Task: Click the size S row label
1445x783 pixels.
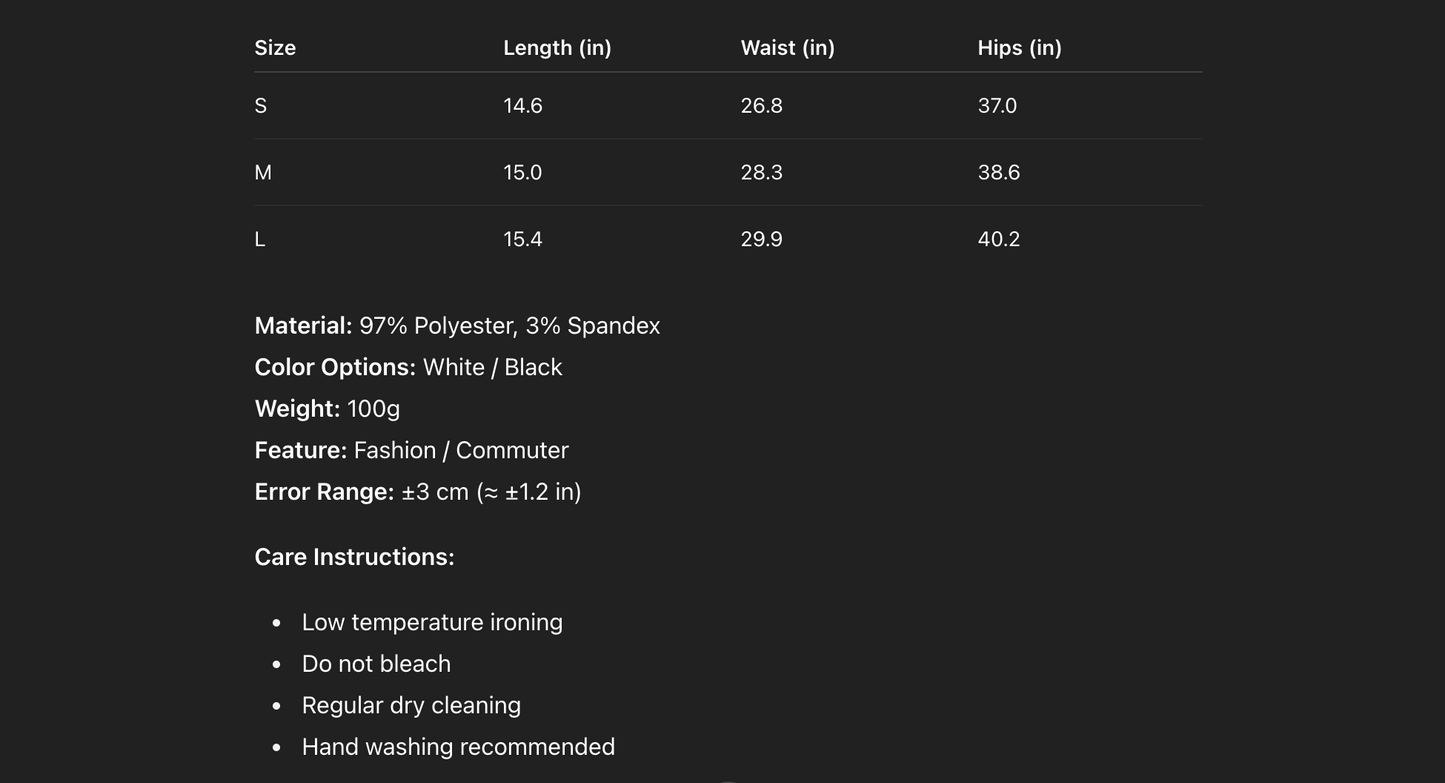Action: pos(261,106)
